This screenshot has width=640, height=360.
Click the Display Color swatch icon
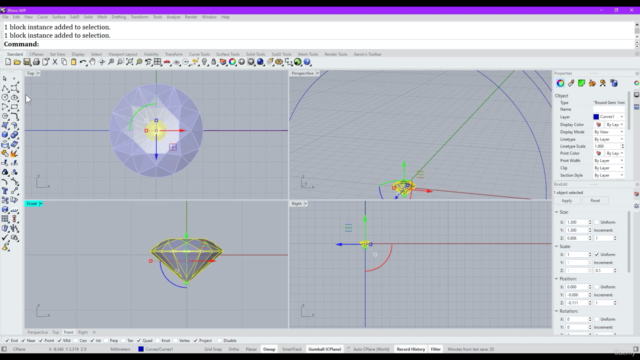coord(598,124)
